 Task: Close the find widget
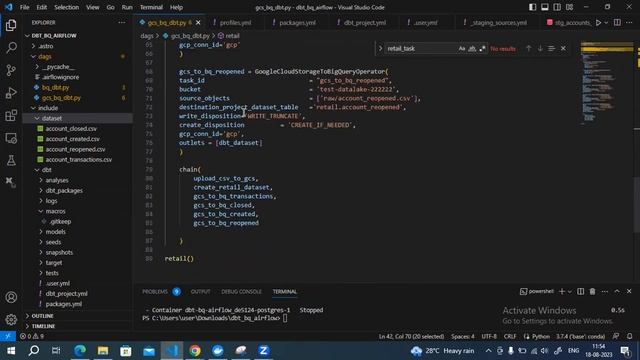[563, 49]
